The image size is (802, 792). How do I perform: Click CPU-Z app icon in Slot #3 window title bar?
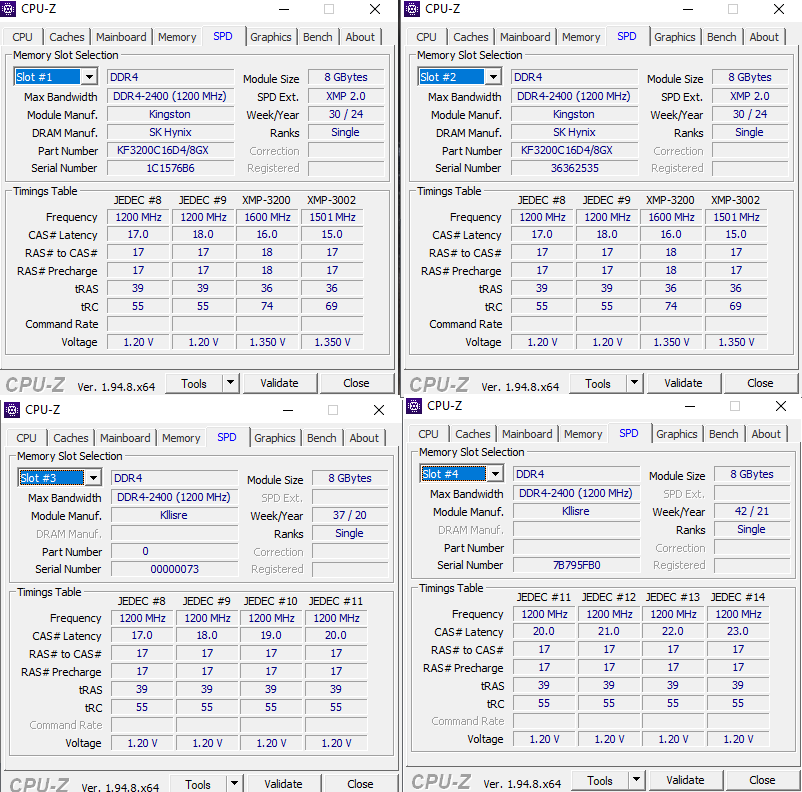click(12, 410)
